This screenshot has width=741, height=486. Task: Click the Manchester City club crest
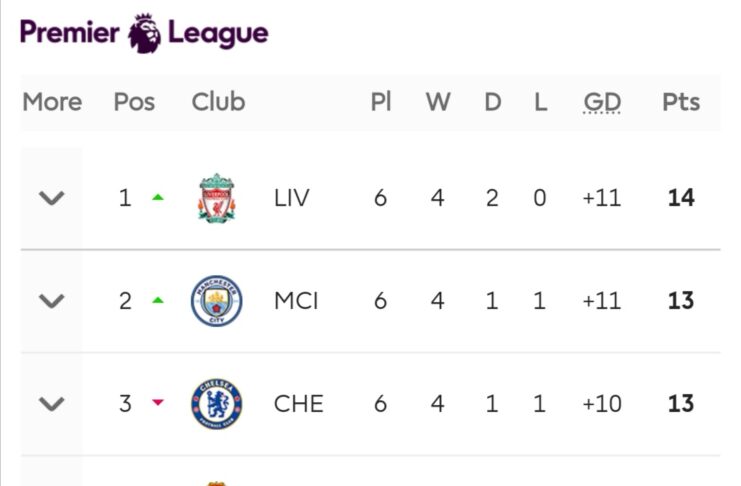pos(216,301)
